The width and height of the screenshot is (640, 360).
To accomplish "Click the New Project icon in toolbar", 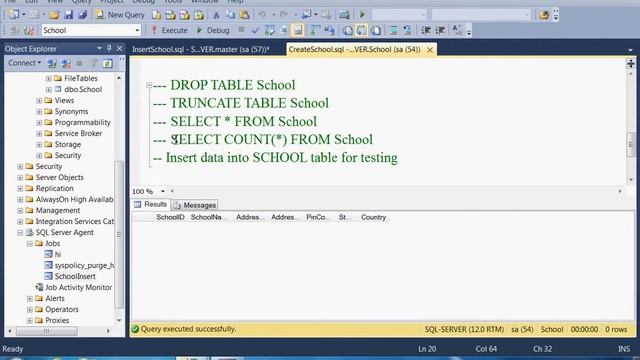I will pyautogui.click(x=13, y=15).
